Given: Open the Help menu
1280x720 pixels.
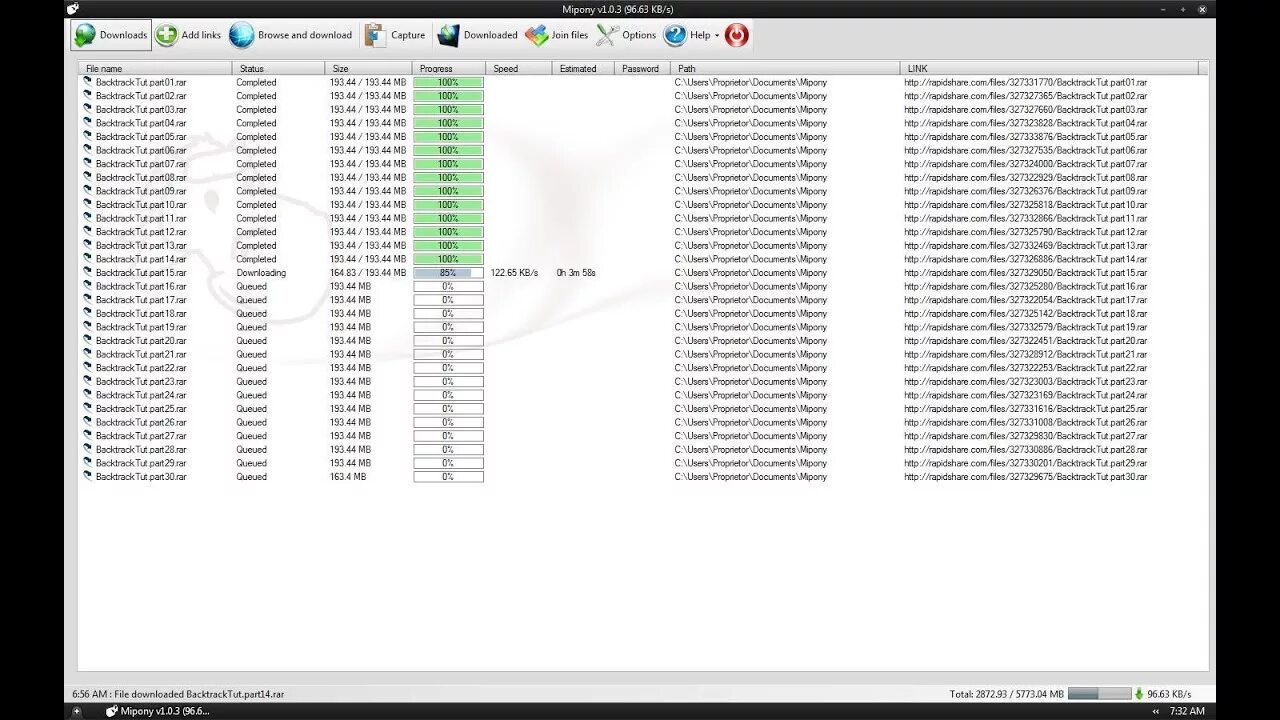Looking at the screenshot, I should click(x=691, y=35).
